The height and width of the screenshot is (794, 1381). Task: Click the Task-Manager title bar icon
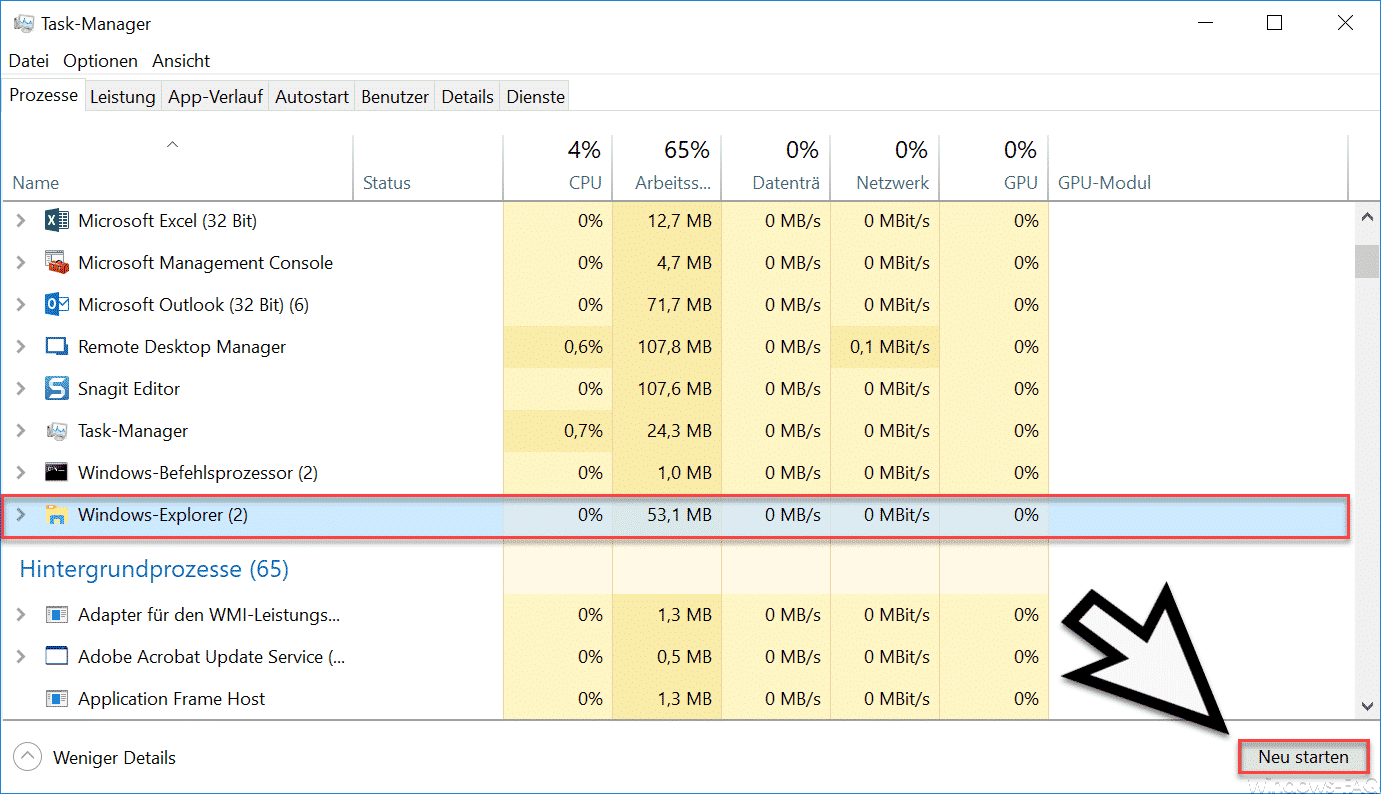[24, 23]
